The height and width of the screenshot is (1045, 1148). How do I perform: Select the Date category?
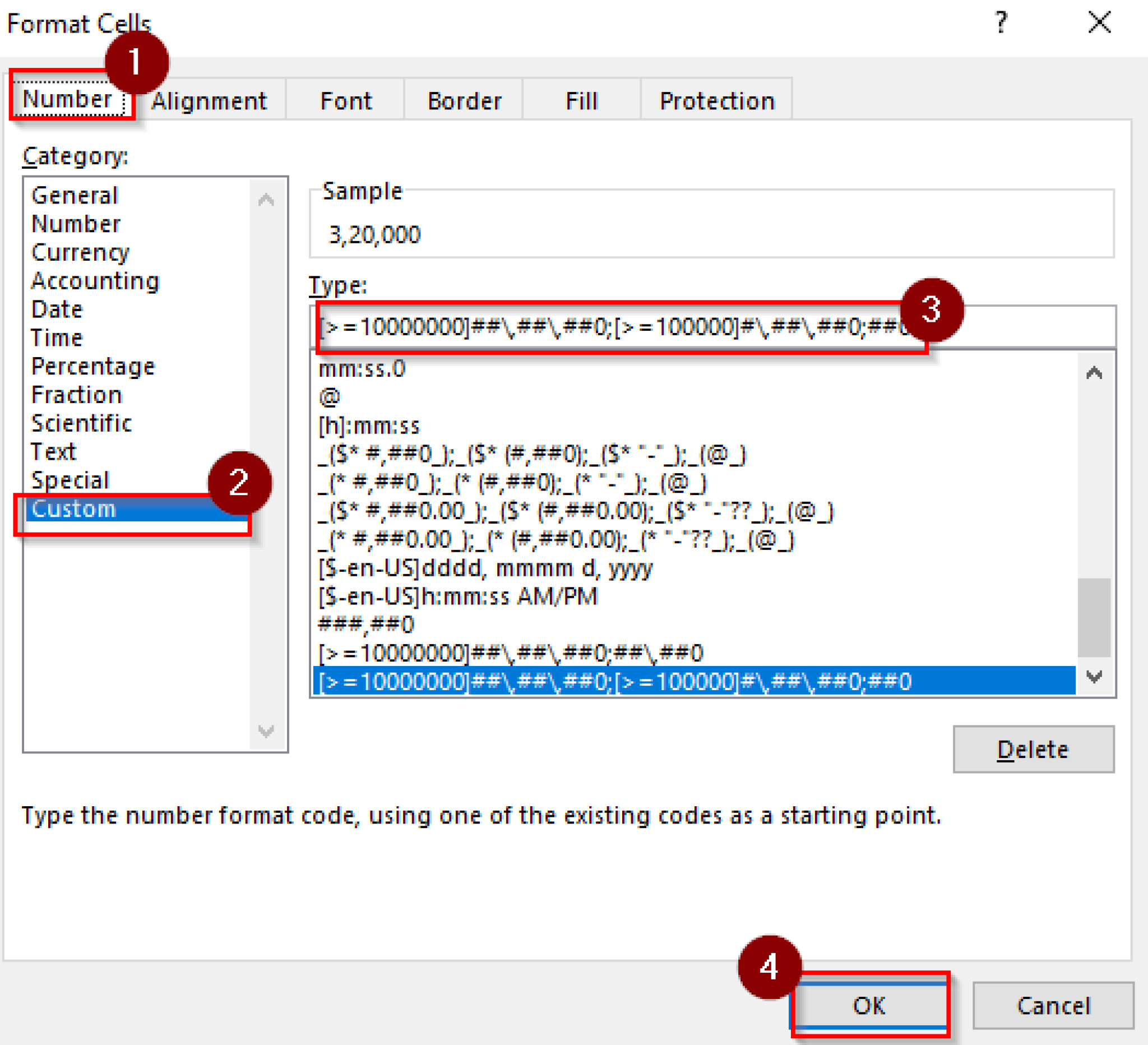[57, 309]
